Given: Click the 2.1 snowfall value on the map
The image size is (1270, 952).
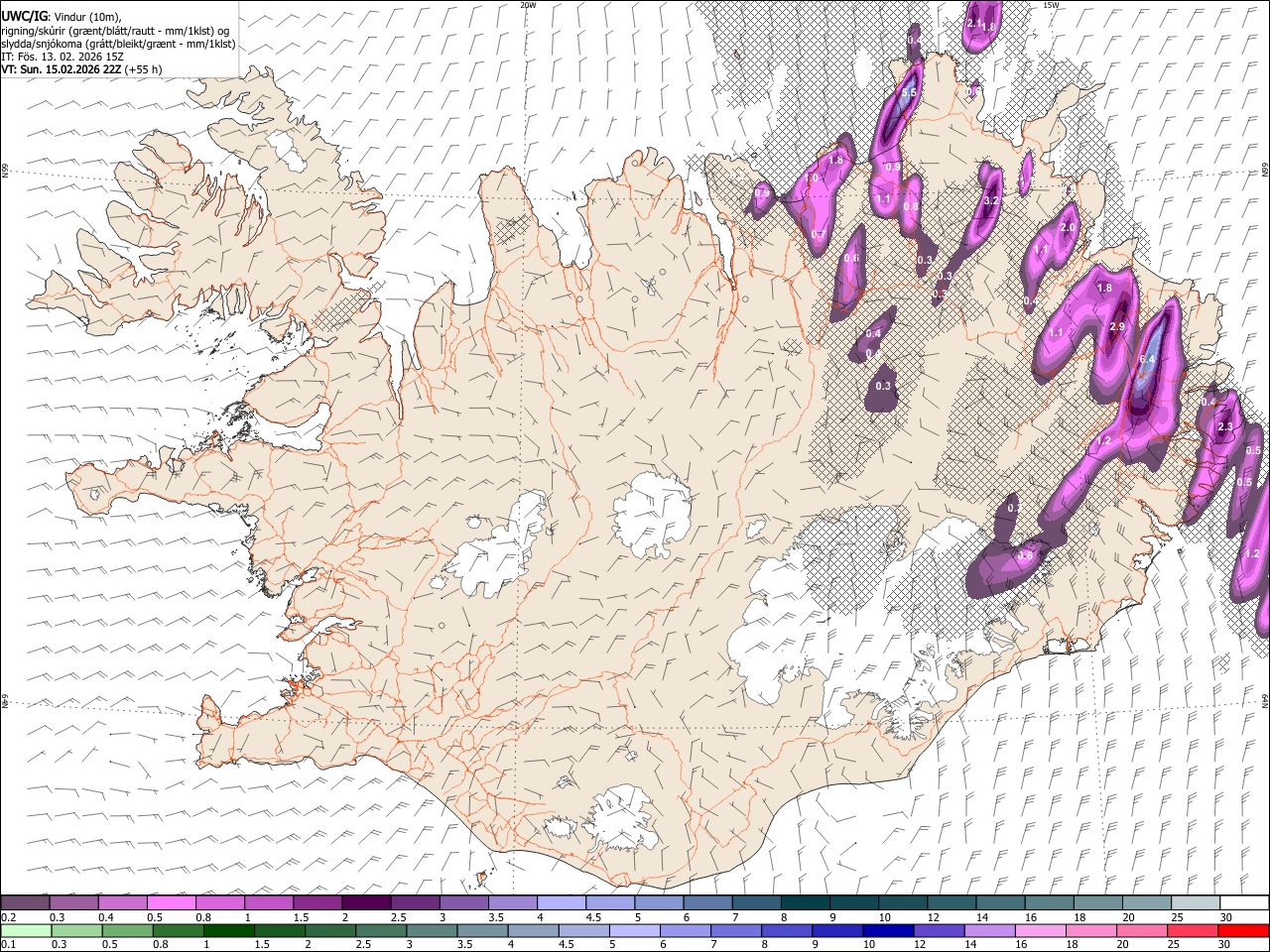Looking at the screenshot, I should [973, 23].
